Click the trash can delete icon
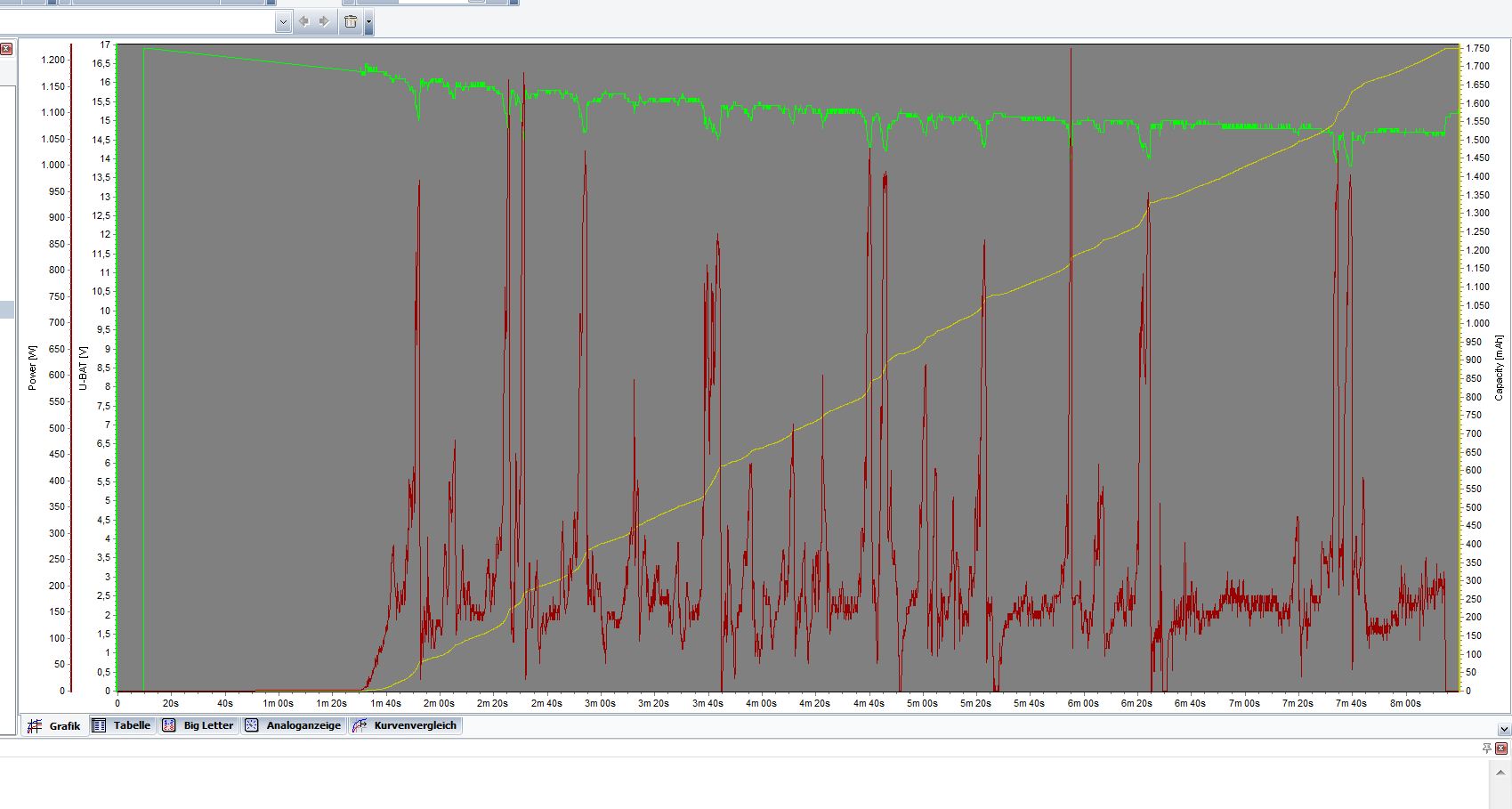The image size is (1512, 809). point(351,21)
